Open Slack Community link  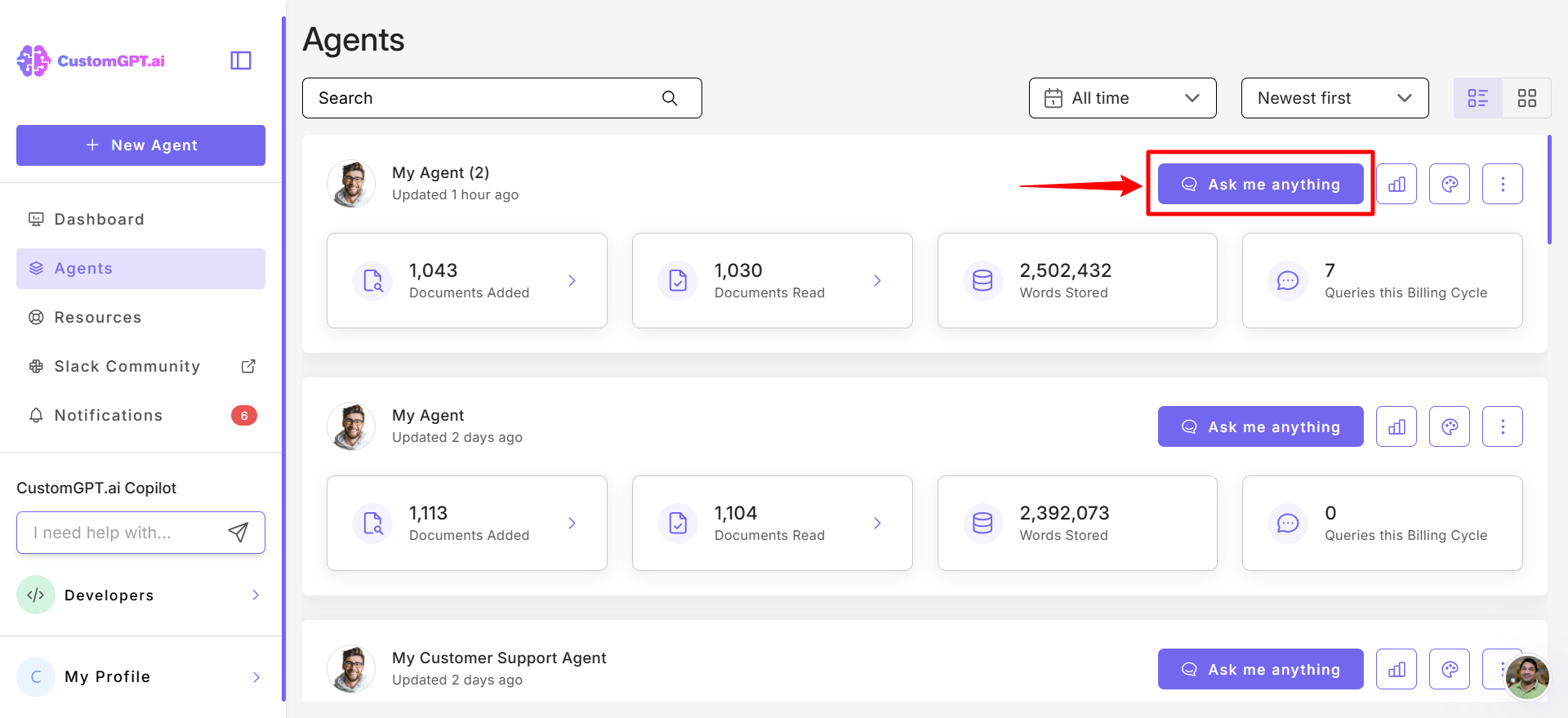[140, 367]
